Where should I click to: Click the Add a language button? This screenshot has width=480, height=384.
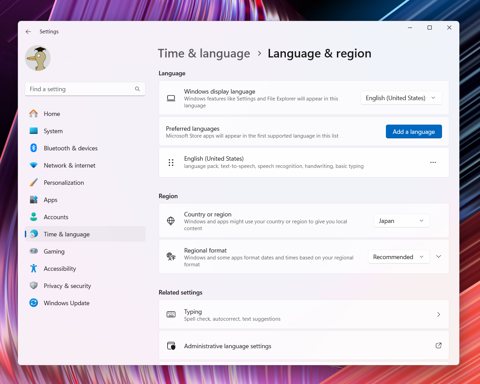414,132
